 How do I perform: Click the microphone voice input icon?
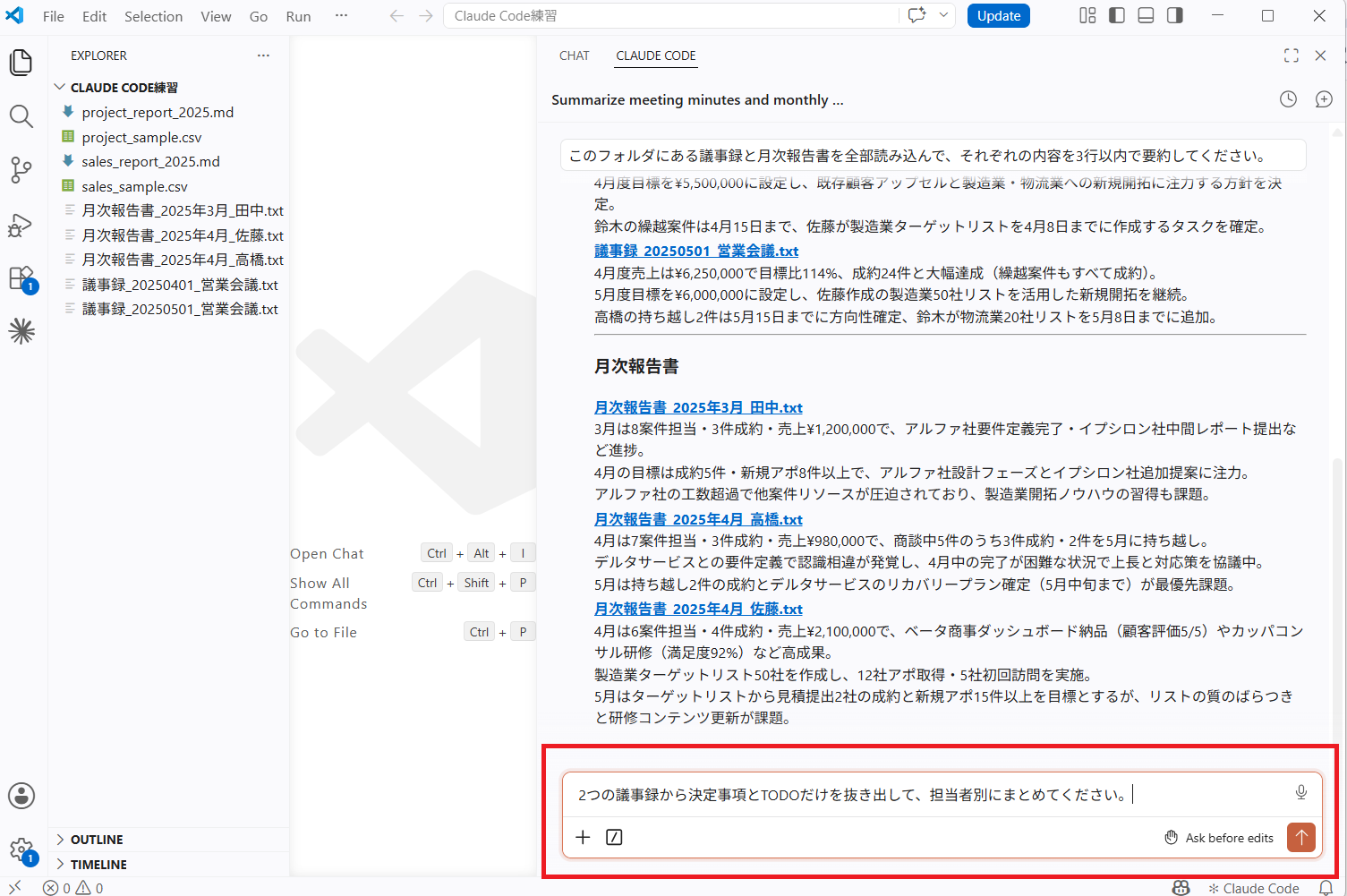pos(1301,792)
